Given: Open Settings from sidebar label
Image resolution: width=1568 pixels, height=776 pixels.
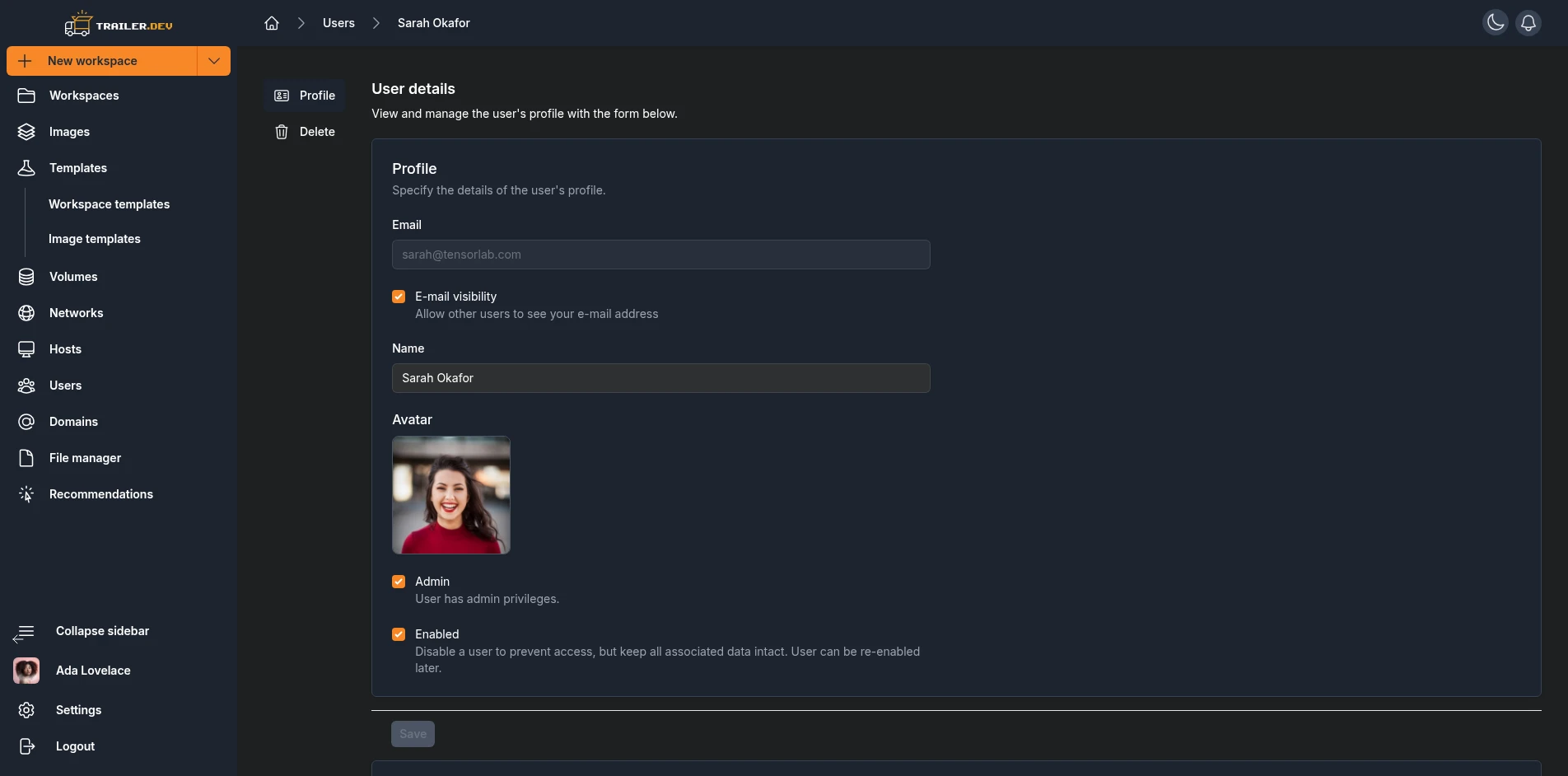Looking at the screenshot, I should click(78, 710).
